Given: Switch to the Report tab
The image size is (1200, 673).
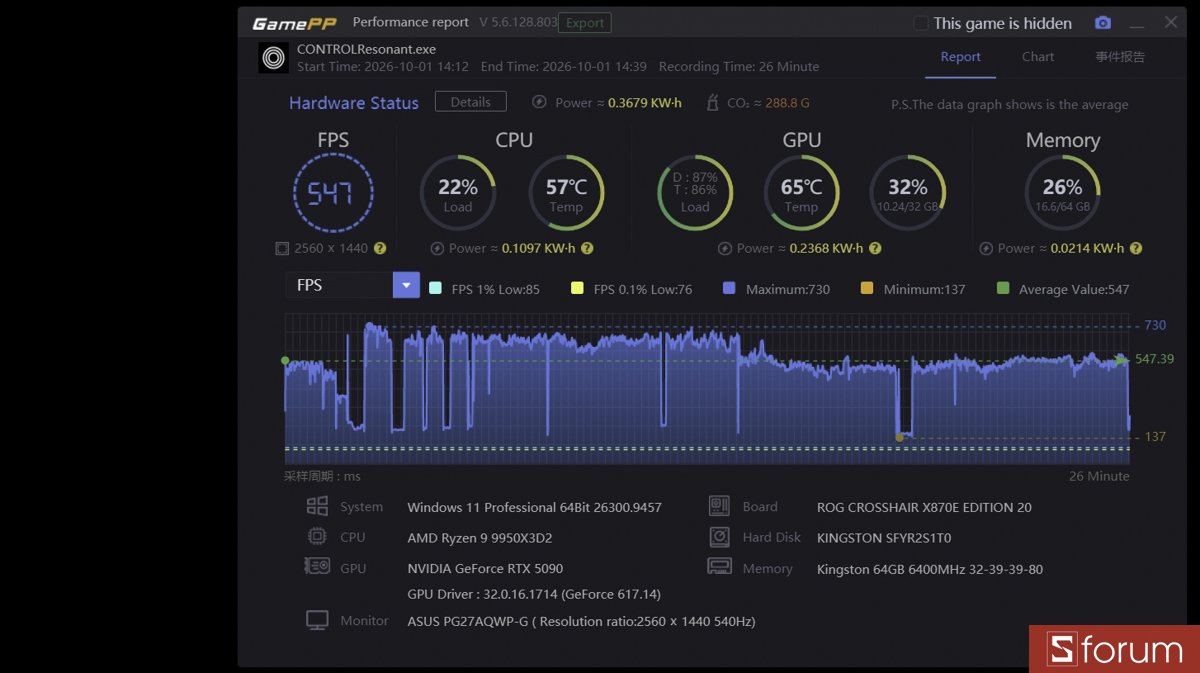Looking at the screenshot, I should point(960,57).
